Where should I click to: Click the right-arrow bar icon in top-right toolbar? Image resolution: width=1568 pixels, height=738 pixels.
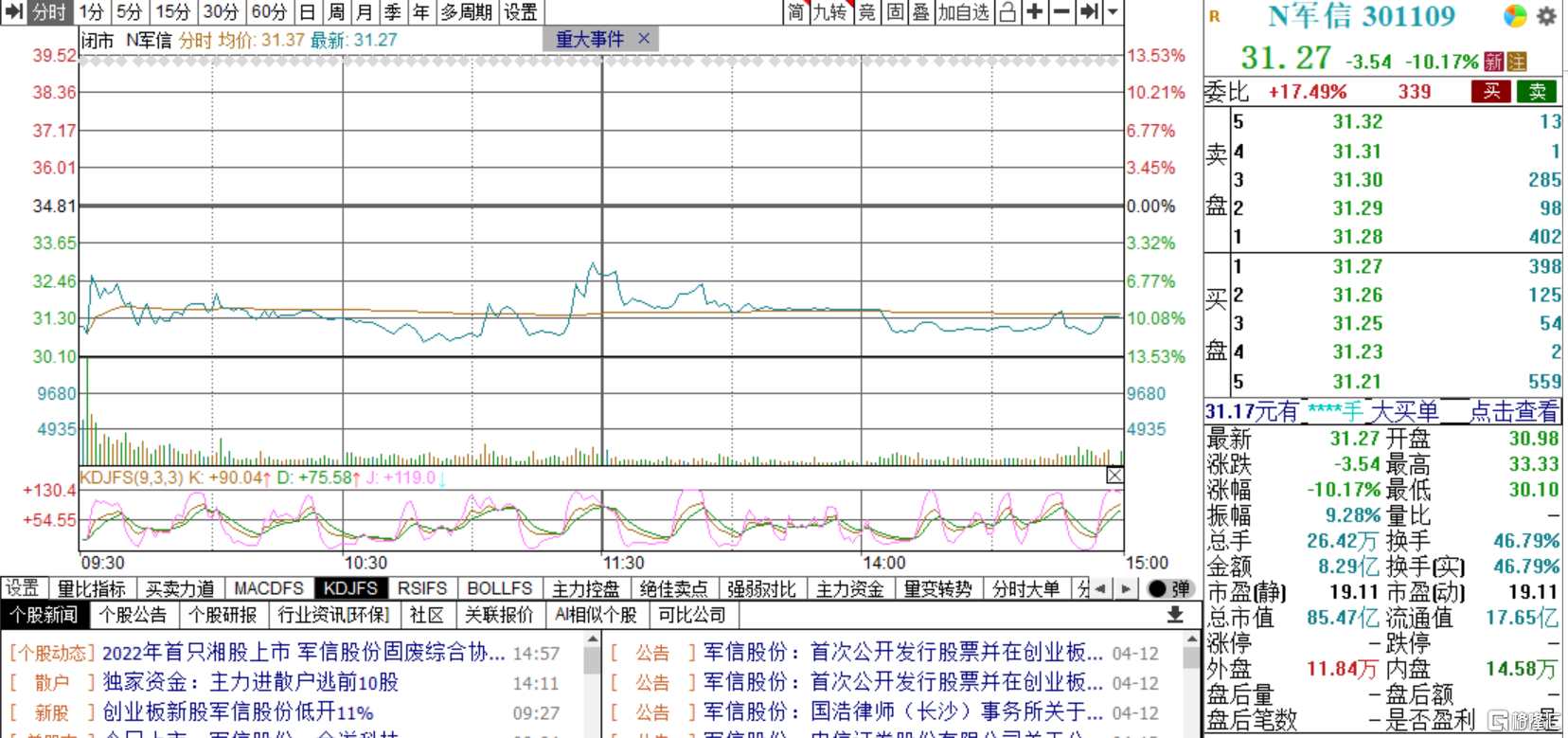click(x=1089, y=12)
